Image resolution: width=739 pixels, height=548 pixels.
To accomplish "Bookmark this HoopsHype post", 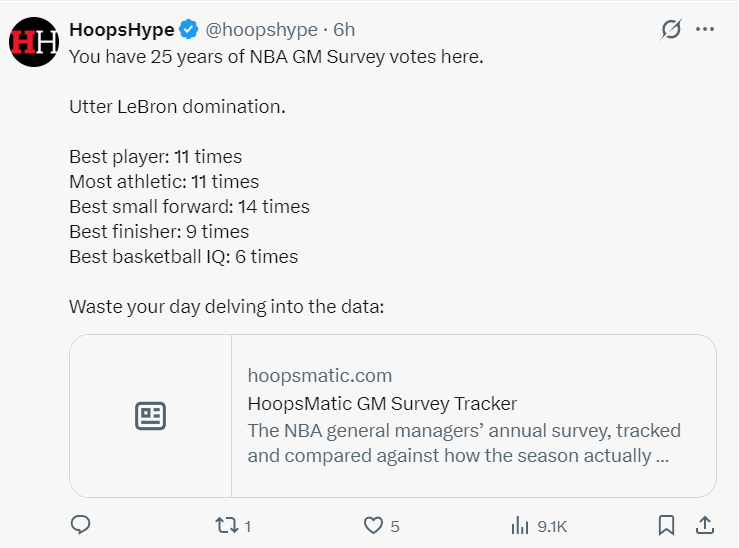I will click(666, 525).
